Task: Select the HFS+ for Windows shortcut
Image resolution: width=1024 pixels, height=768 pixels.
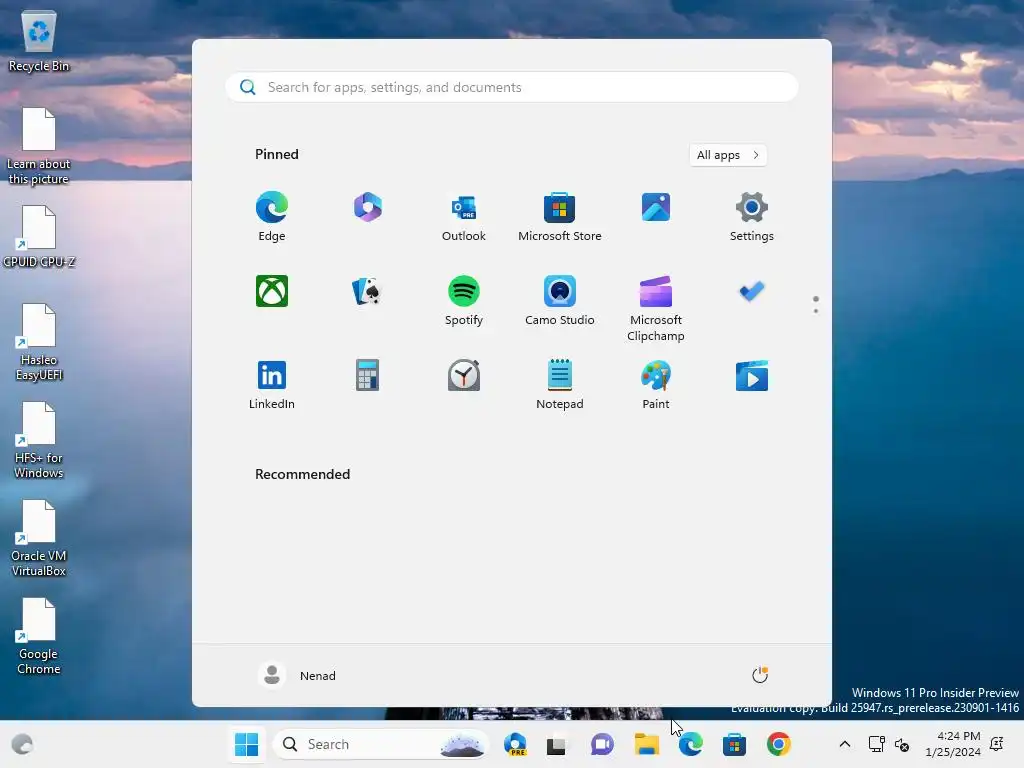Action: point(39,440)
